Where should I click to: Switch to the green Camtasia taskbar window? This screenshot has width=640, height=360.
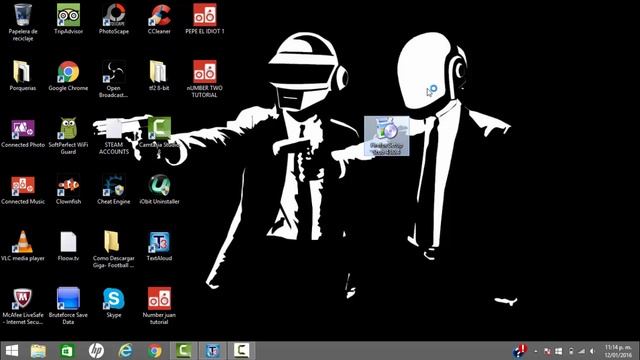183,351
